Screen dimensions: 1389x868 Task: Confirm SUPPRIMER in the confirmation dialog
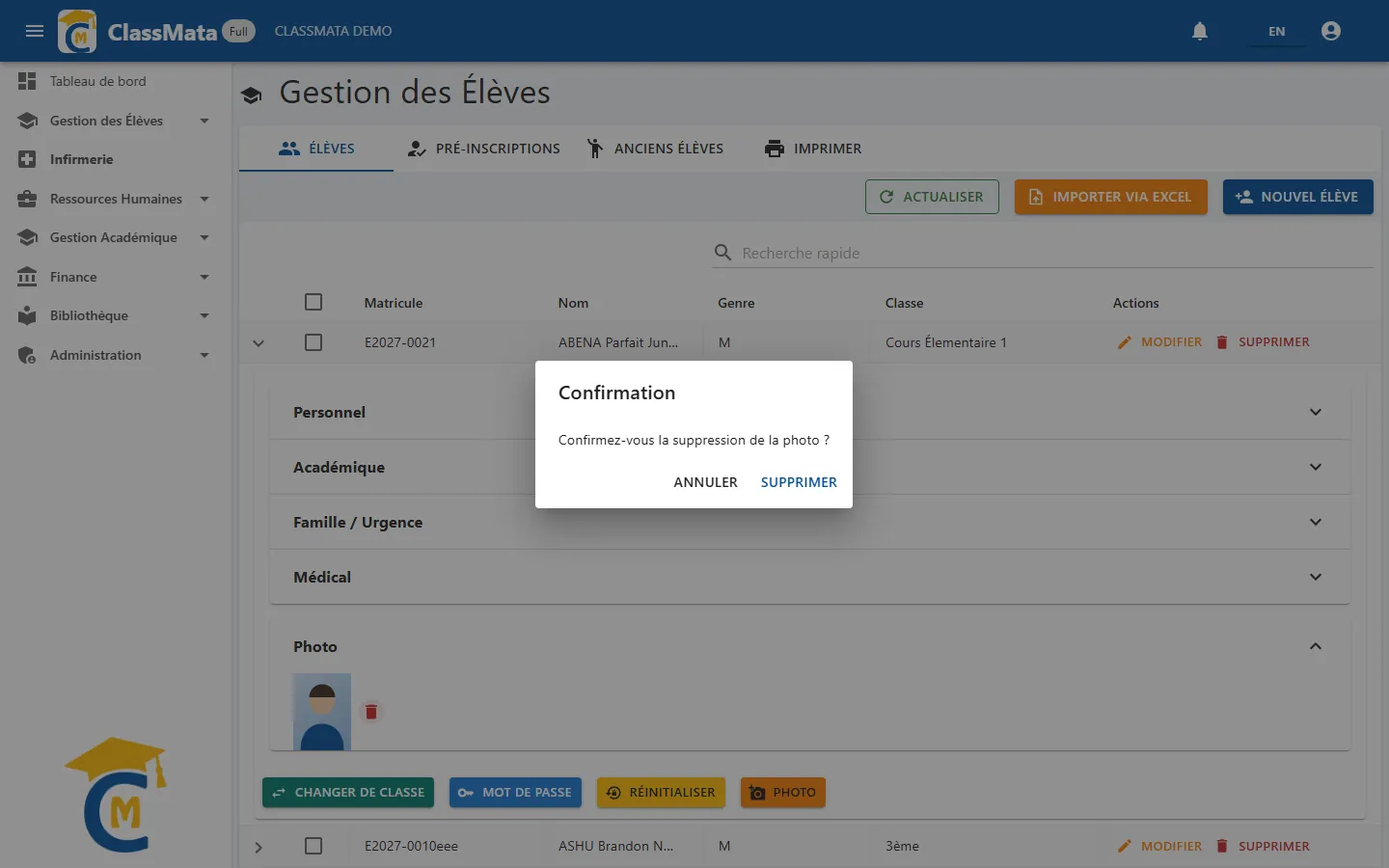click(799, 482)
